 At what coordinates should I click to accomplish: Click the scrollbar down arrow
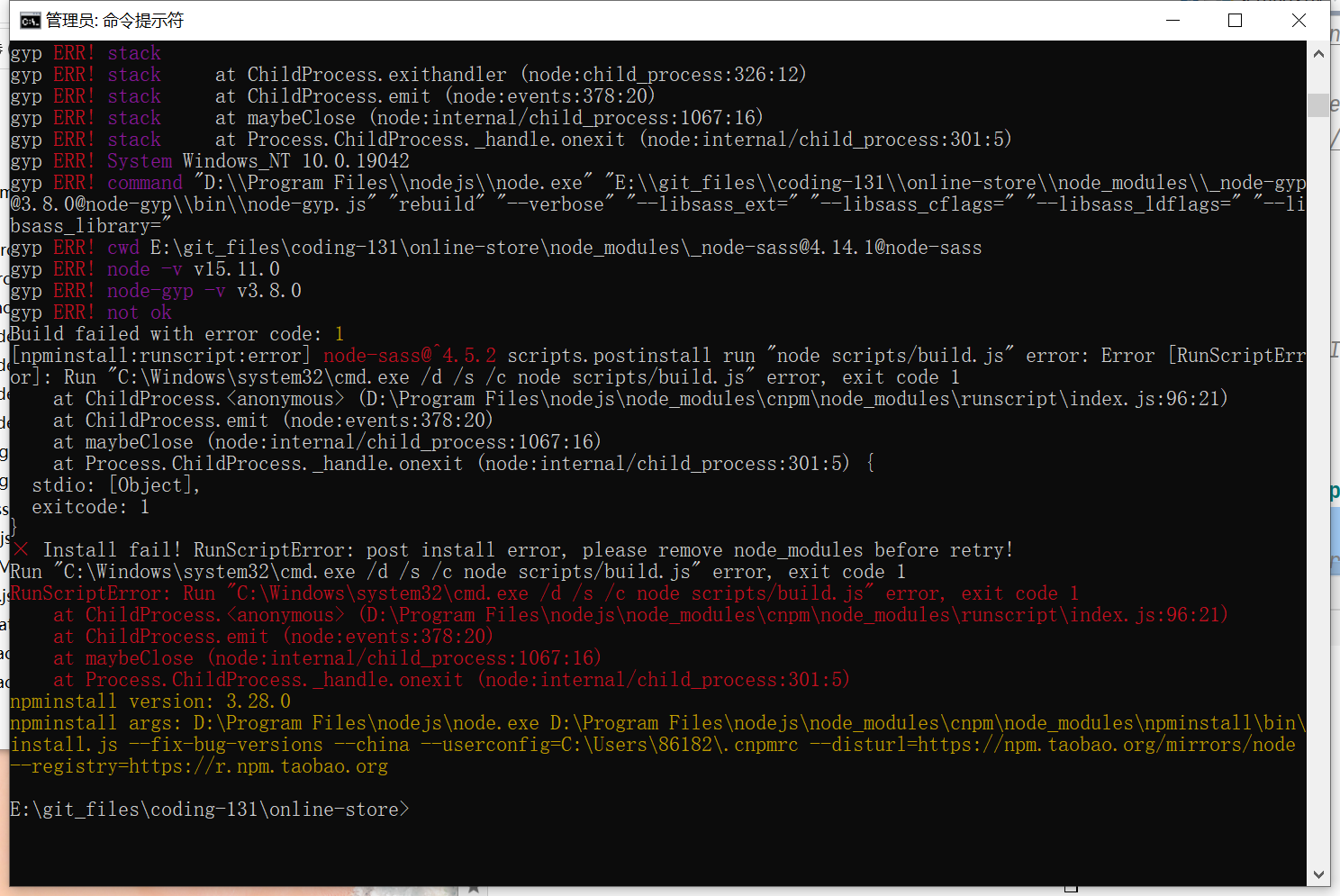(x=1318, y=874)
